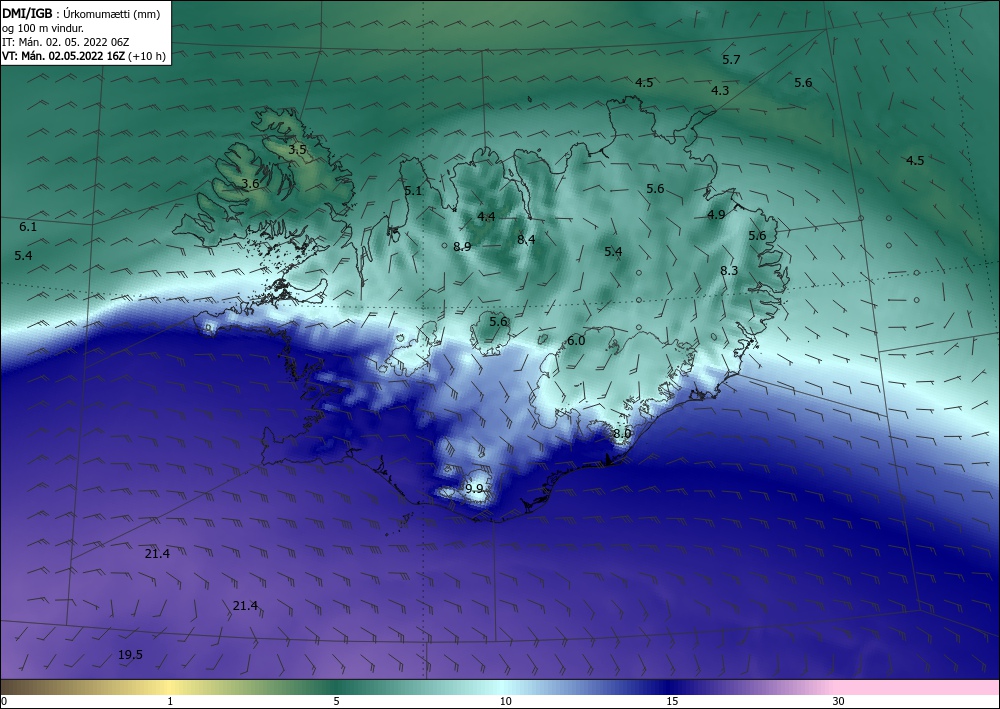The width and height of the screenshot is (1000, 709).
Task: Pick the 5.7 value north of Iceland
Action: pyautogui.click(x=731, y=60)
